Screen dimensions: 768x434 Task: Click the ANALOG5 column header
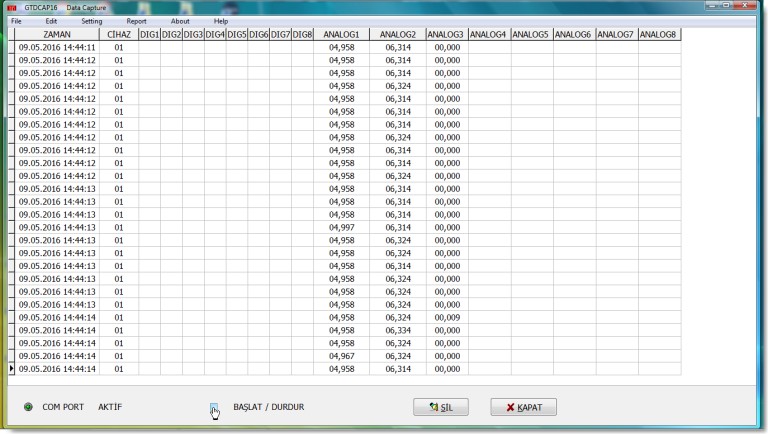click(x=532, y=34)
